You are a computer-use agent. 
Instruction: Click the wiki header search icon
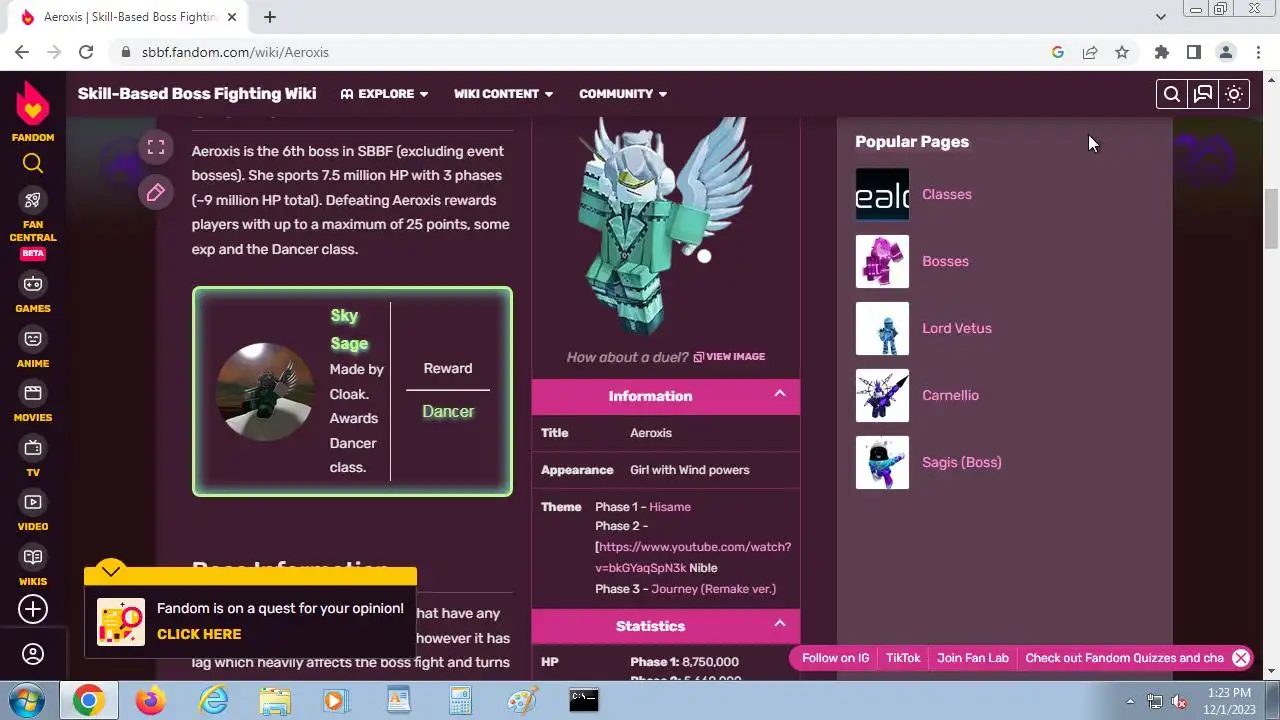click(x=1172, y=94)
